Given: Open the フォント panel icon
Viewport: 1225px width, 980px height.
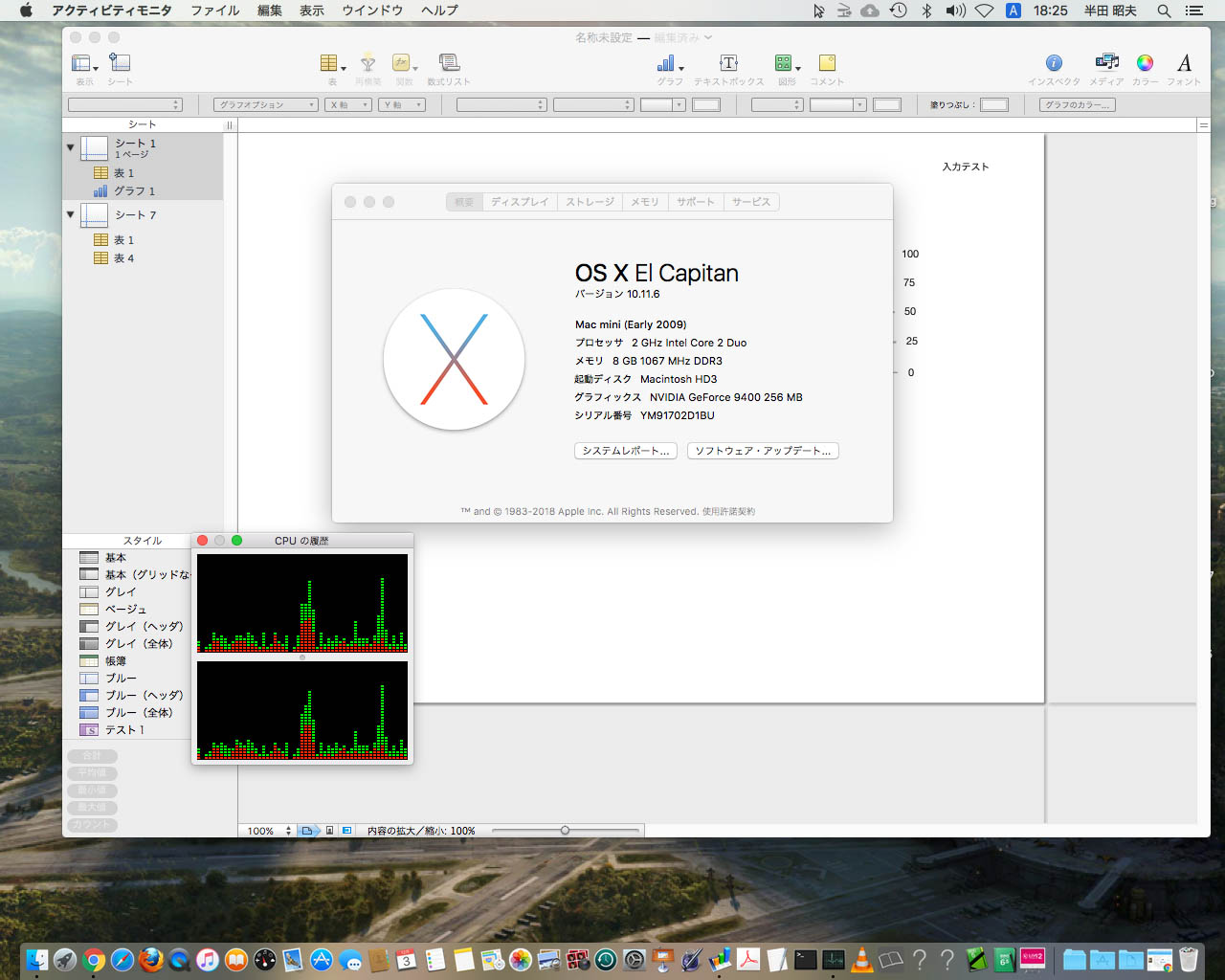Looking at the screenshot, I should 1184,65.
